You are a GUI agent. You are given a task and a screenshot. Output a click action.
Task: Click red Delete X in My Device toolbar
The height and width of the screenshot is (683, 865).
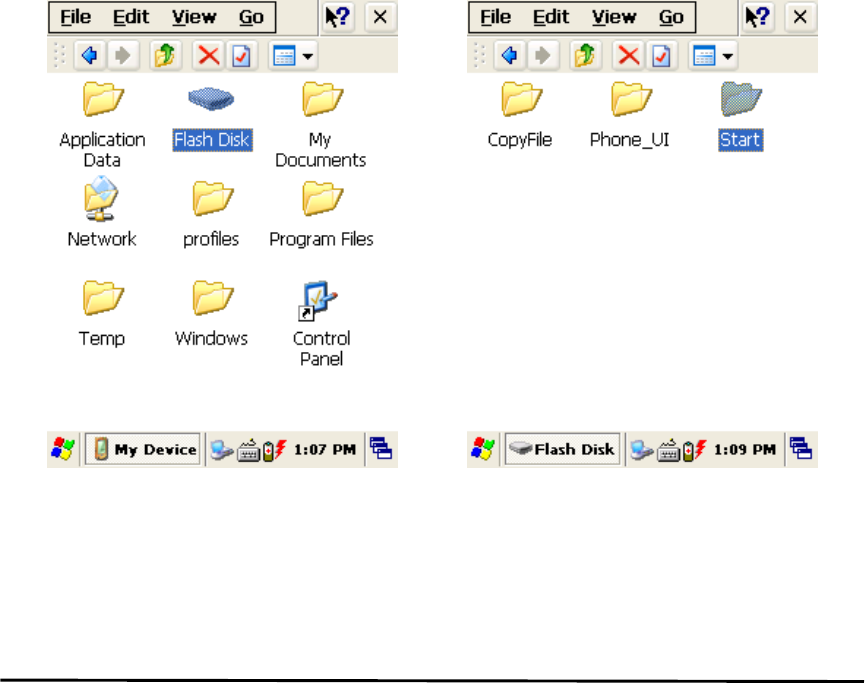click(x=209, y=55)
